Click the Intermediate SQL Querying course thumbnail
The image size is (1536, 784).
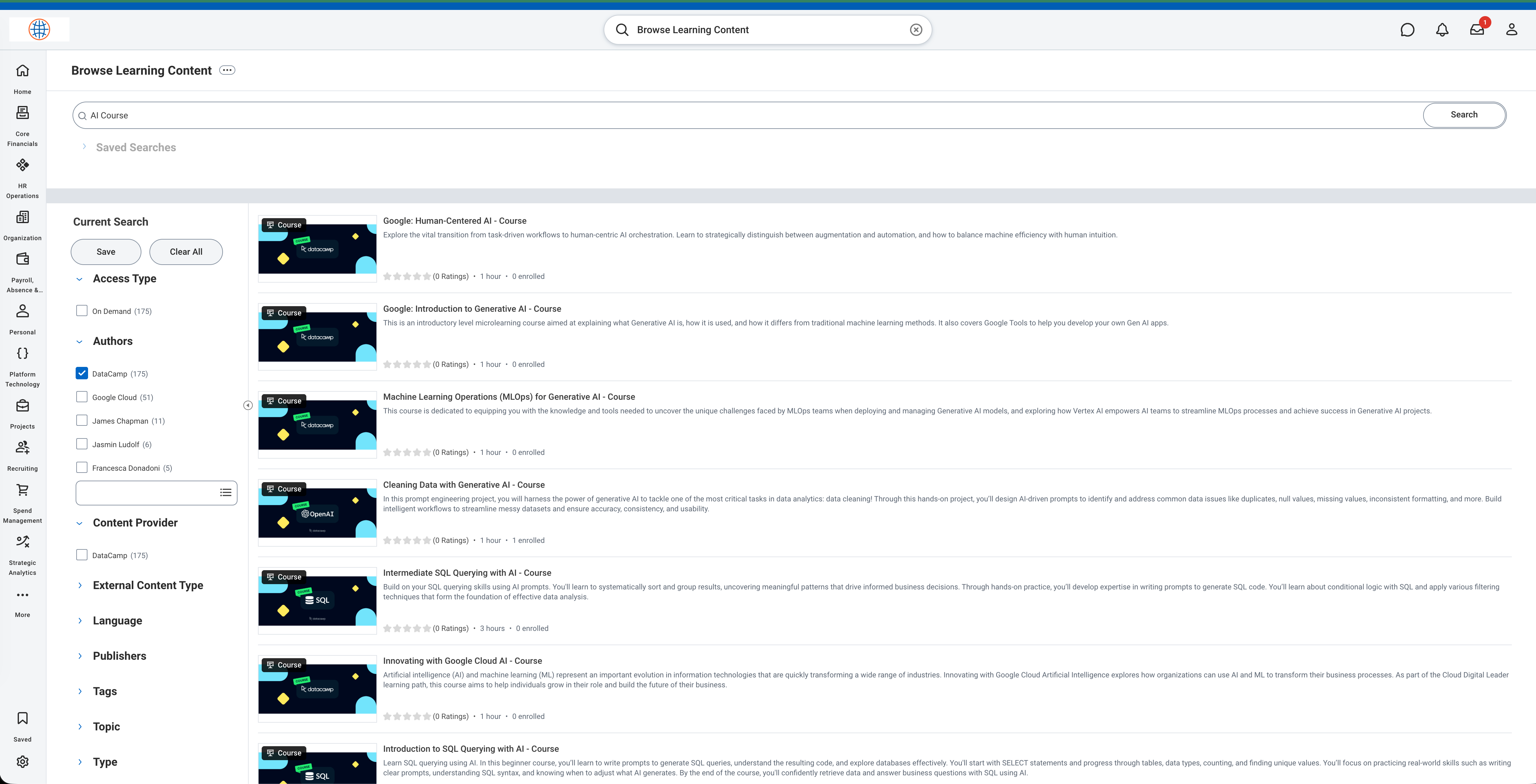[x=317, y=601]
